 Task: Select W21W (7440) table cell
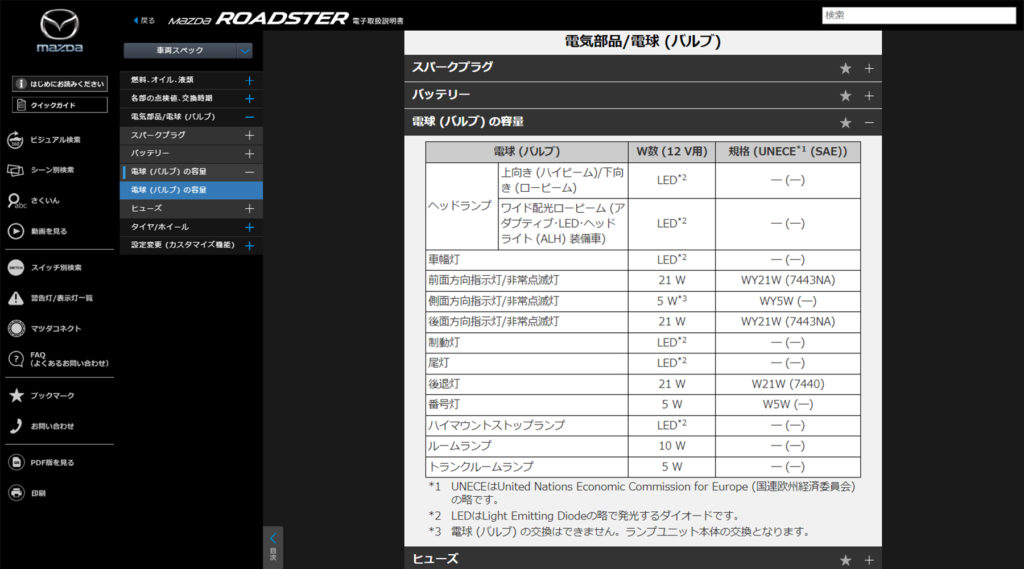tap(788, 384)
